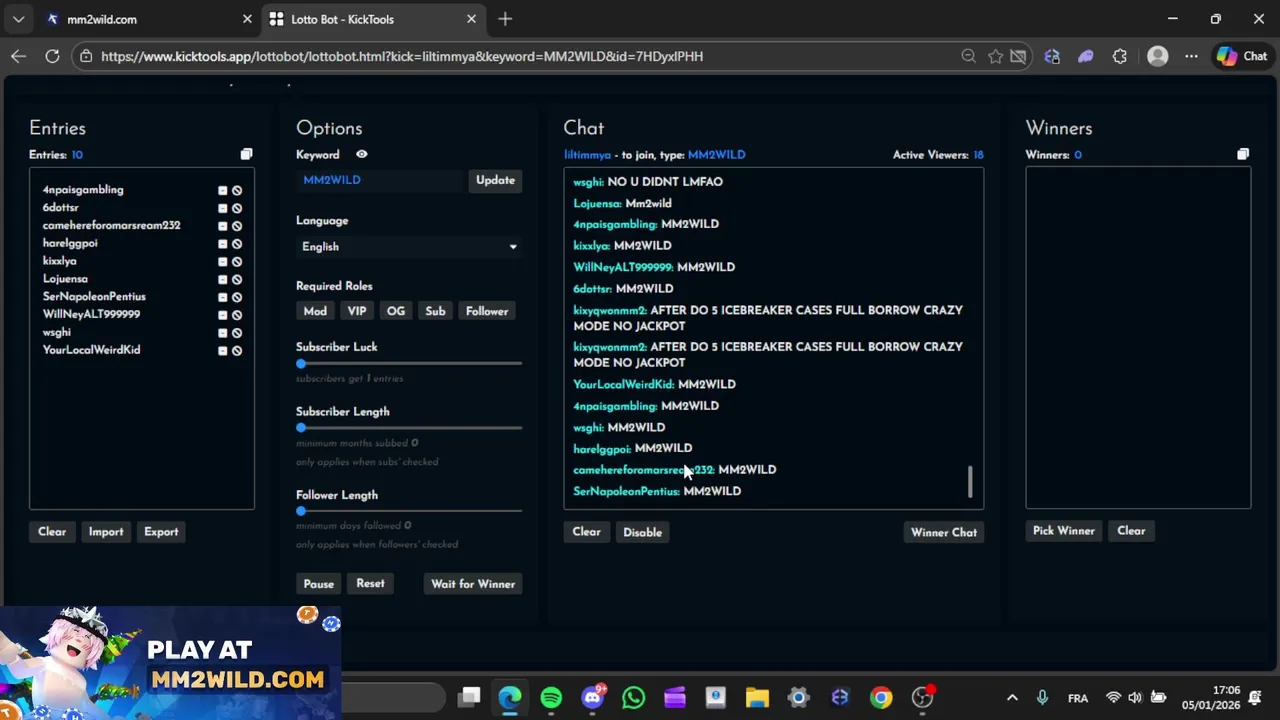
Task: Toggle the OG required role
Action: [x=396, y=311]
